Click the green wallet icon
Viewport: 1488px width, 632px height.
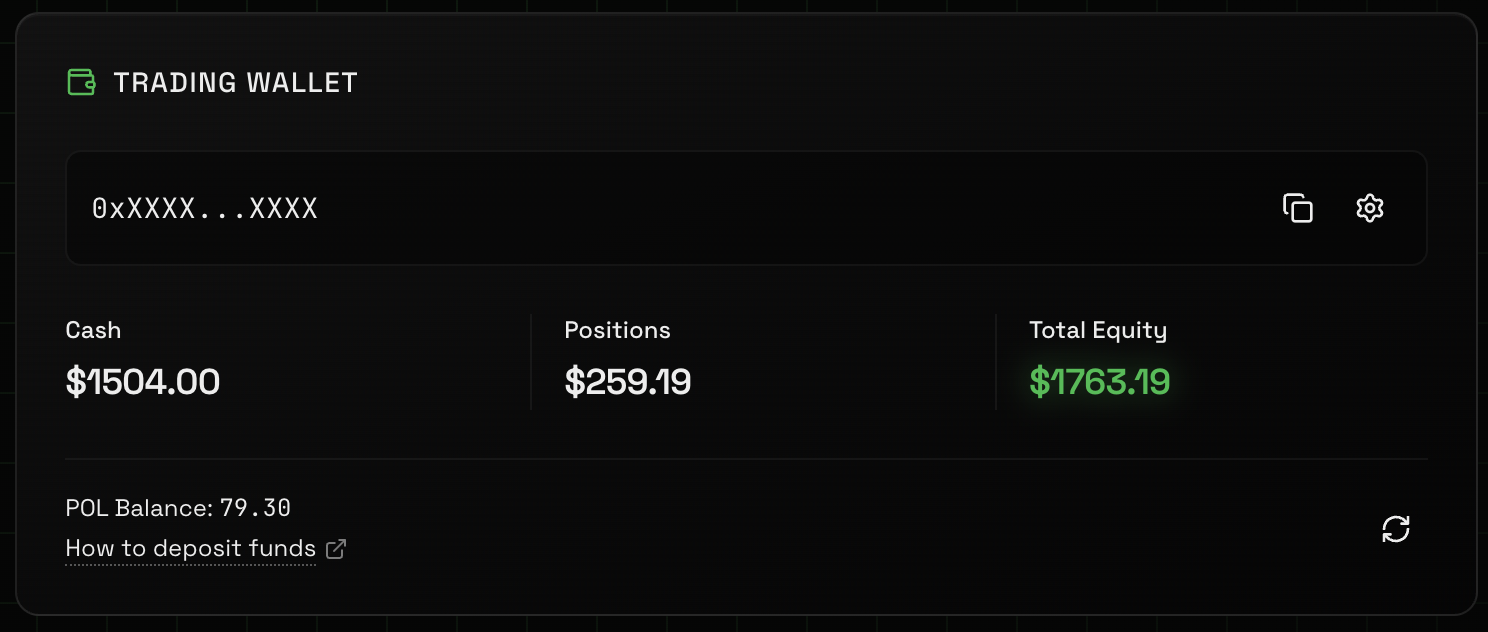pyautogui.click(x=81, y=82)
